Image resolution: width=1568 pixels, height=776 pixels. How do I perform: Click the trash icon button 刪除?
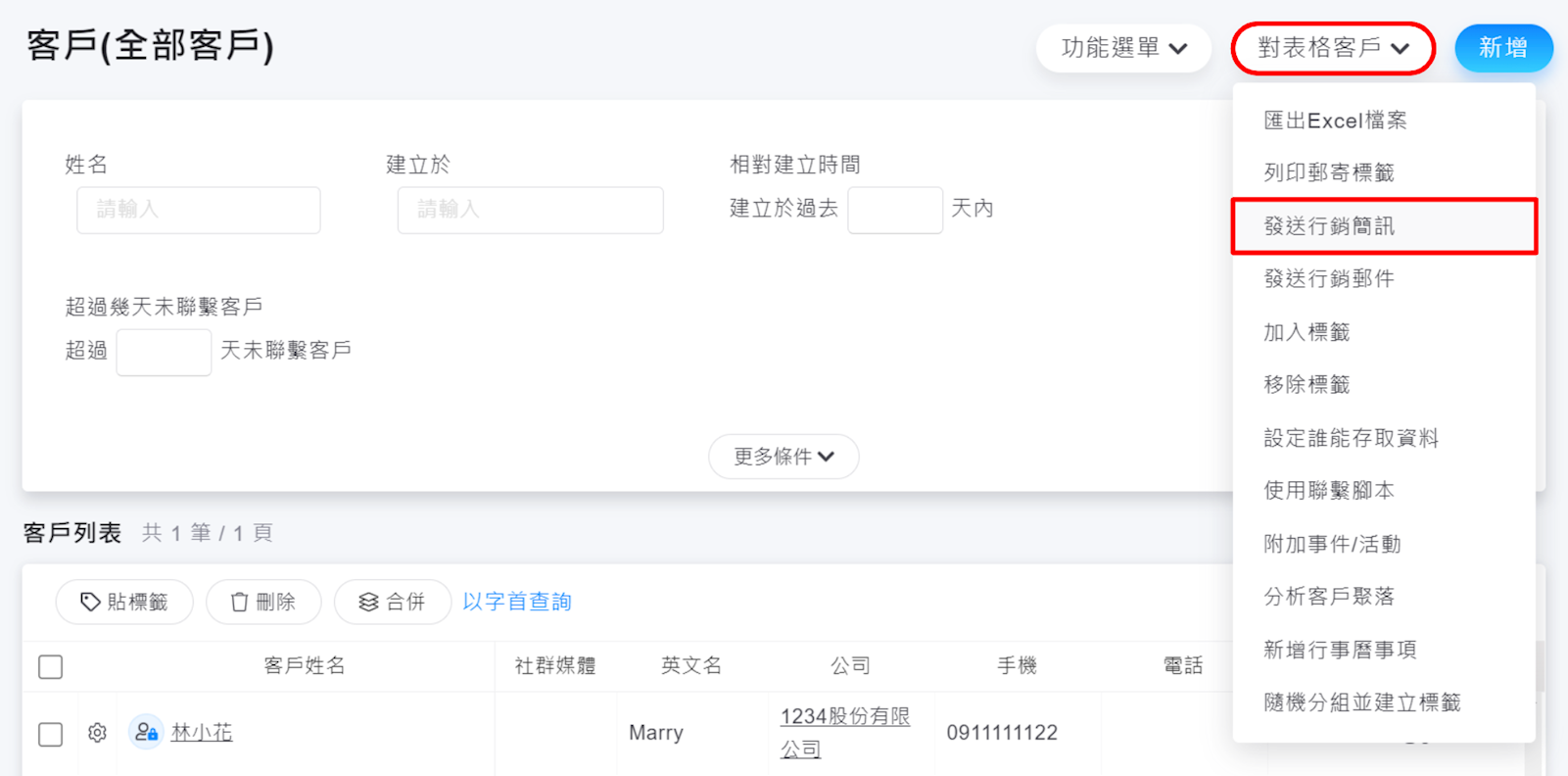tap(263, 602)
